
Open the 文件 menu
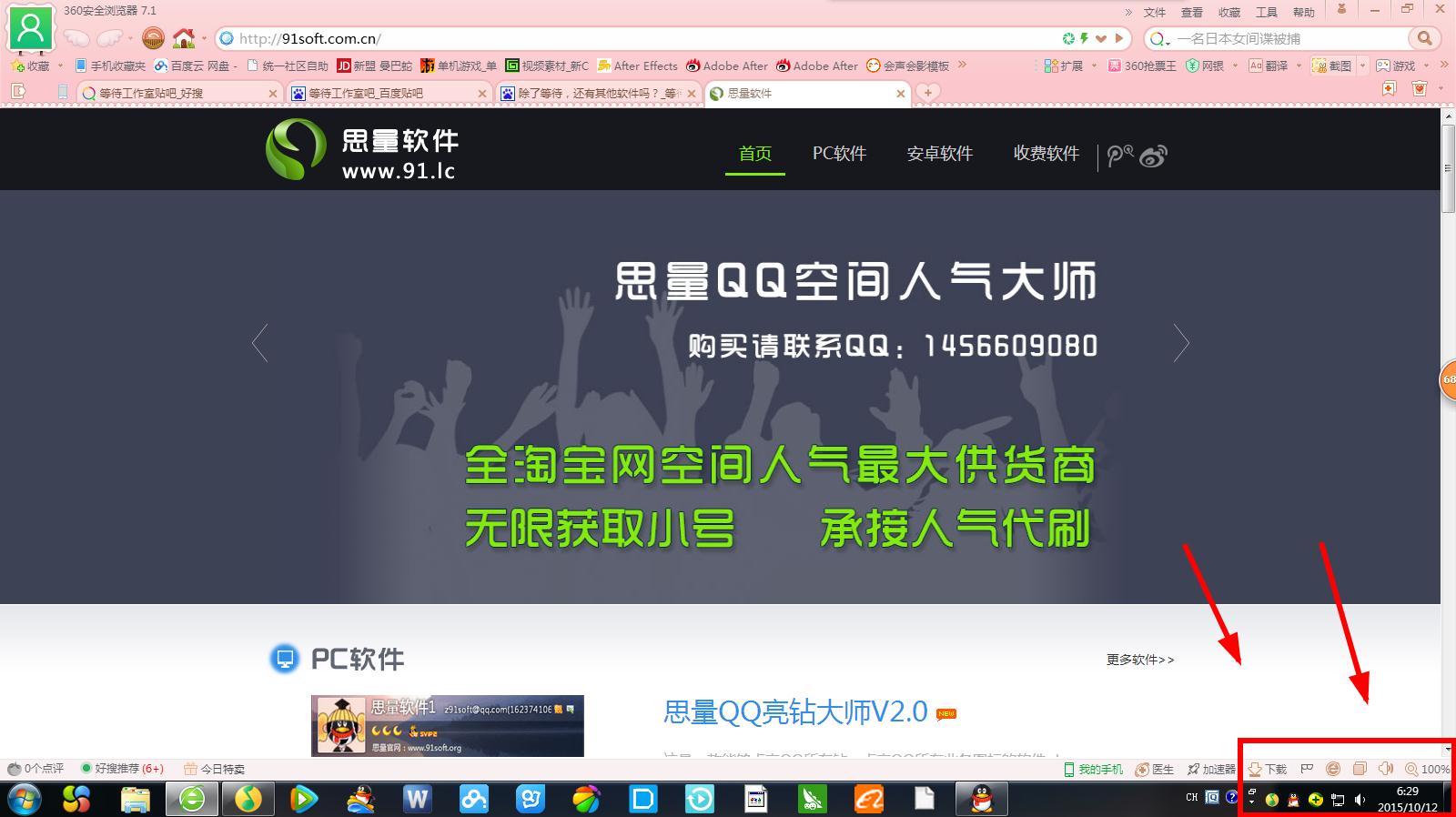point(1155,12)
